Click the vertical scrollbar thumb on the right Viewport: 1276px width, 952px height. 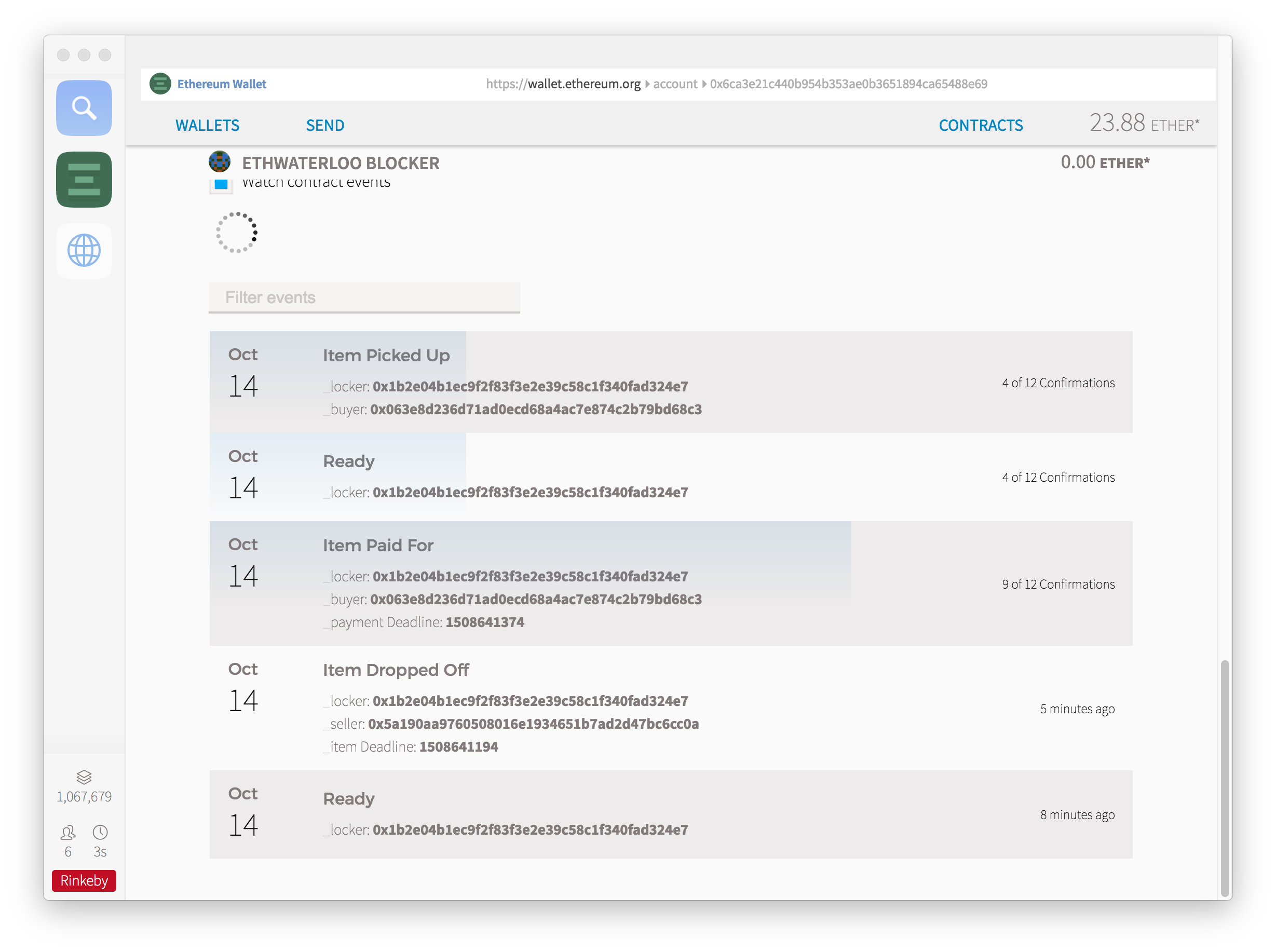coord(1225,778)
